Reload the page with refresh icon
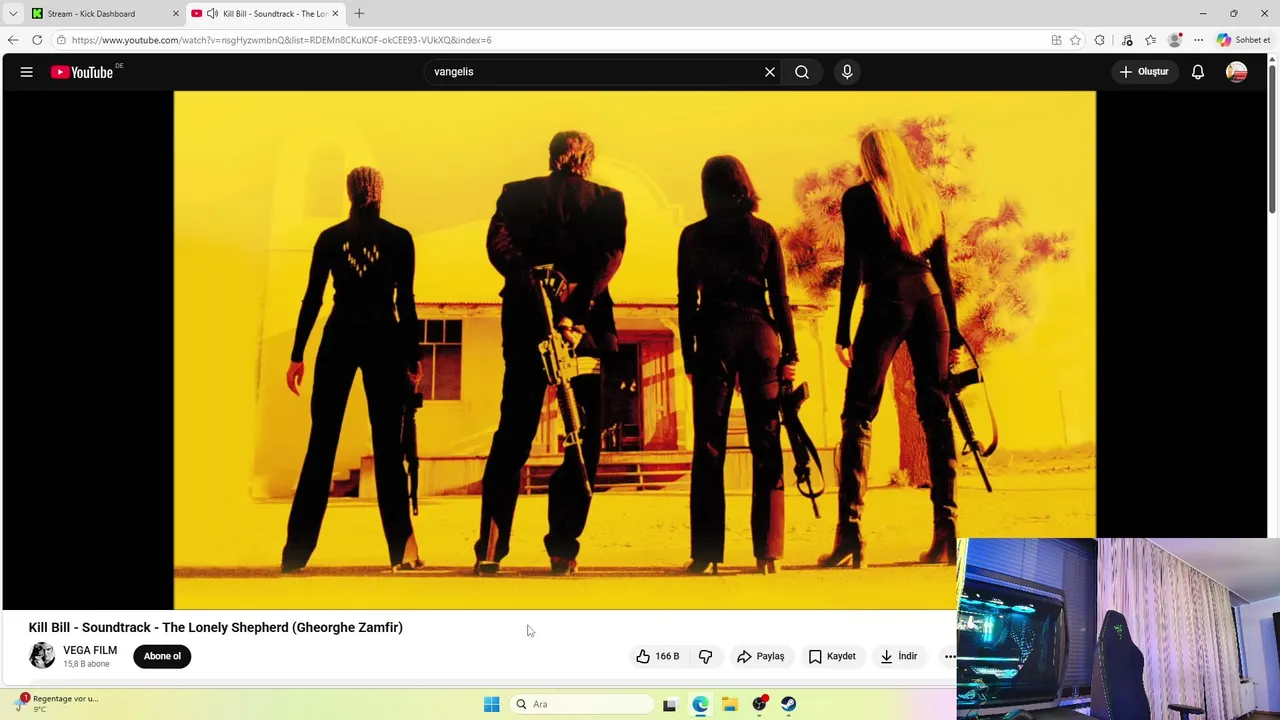 point(37,40)
